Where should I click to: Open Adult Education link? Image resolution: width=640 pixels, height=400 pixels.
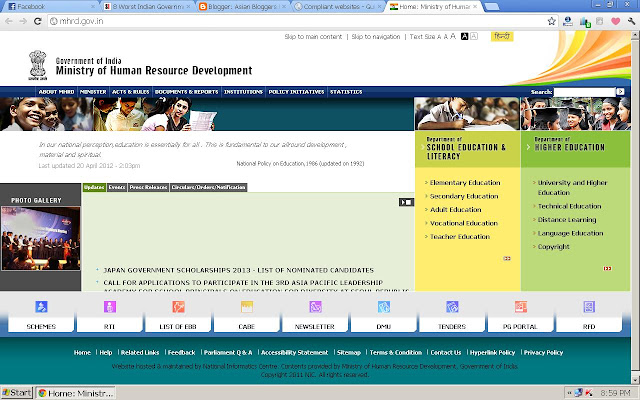456,209
